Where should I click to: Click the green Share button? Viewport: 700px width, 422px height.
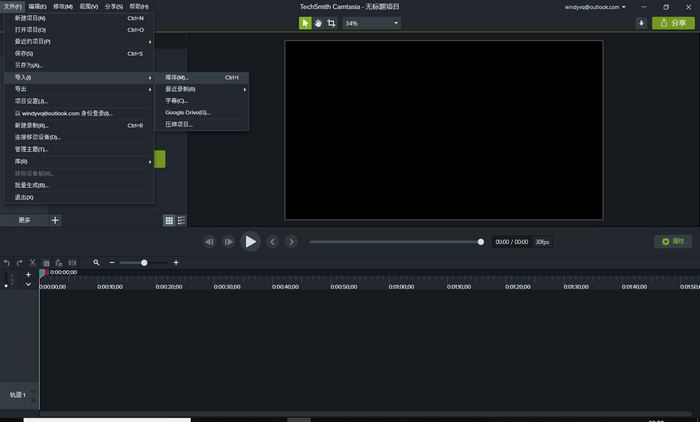(x=673, y=23)
